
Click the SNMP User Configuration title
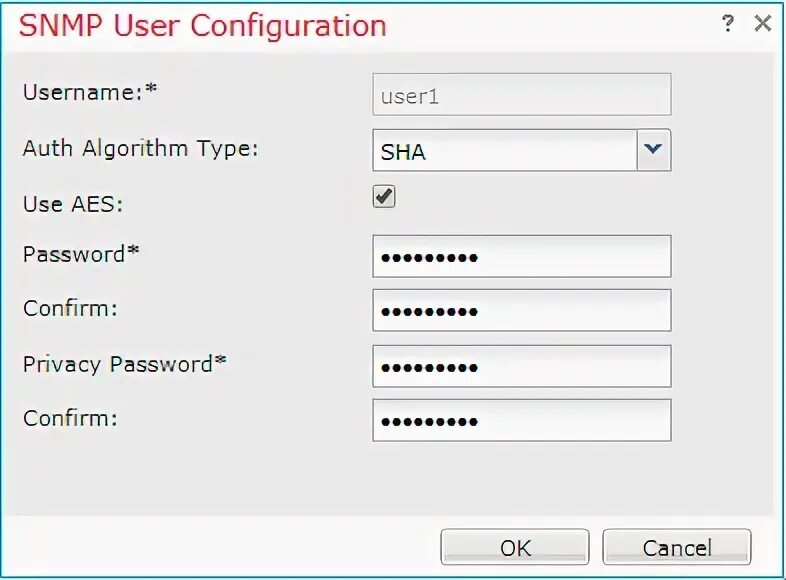pos(202,26)
